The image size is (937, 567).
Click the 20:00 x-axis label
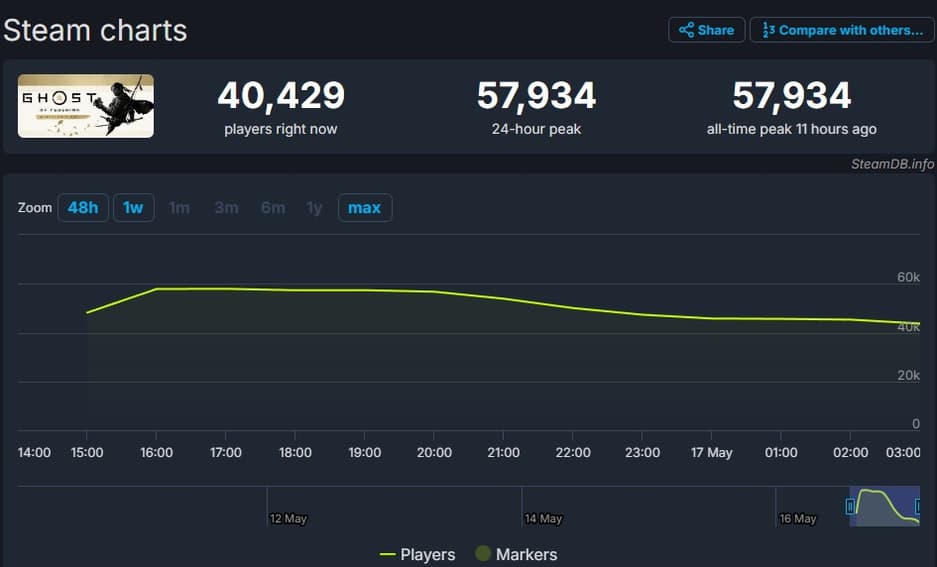point(434,453)
